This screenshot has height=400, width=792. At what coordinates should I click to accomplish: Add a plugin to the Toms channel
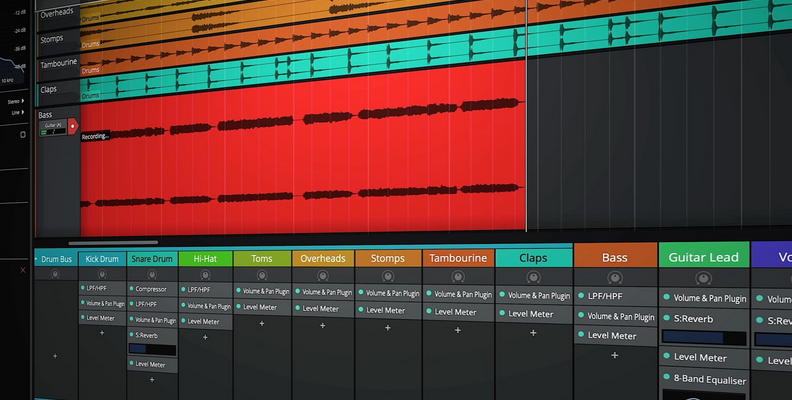click(262, 323)
